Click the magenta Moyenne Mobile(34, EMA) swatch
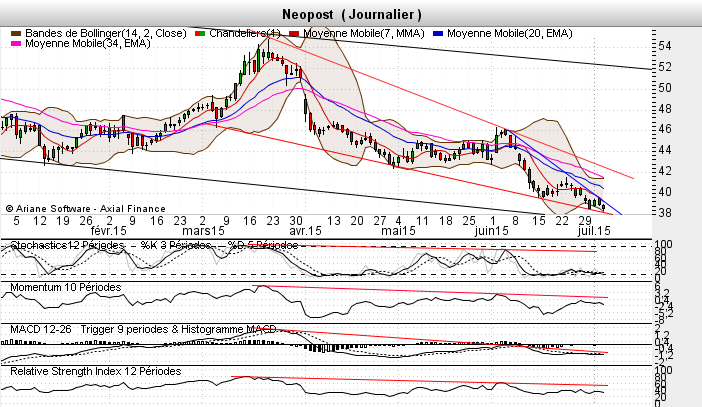702x407 pixels. tap(16, 44)
